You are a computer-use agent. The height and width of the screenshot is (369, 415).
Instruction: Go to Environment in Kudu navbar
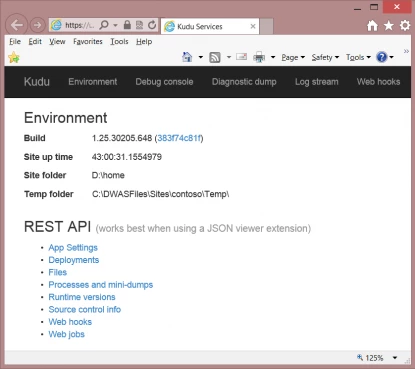click(93, 82)
